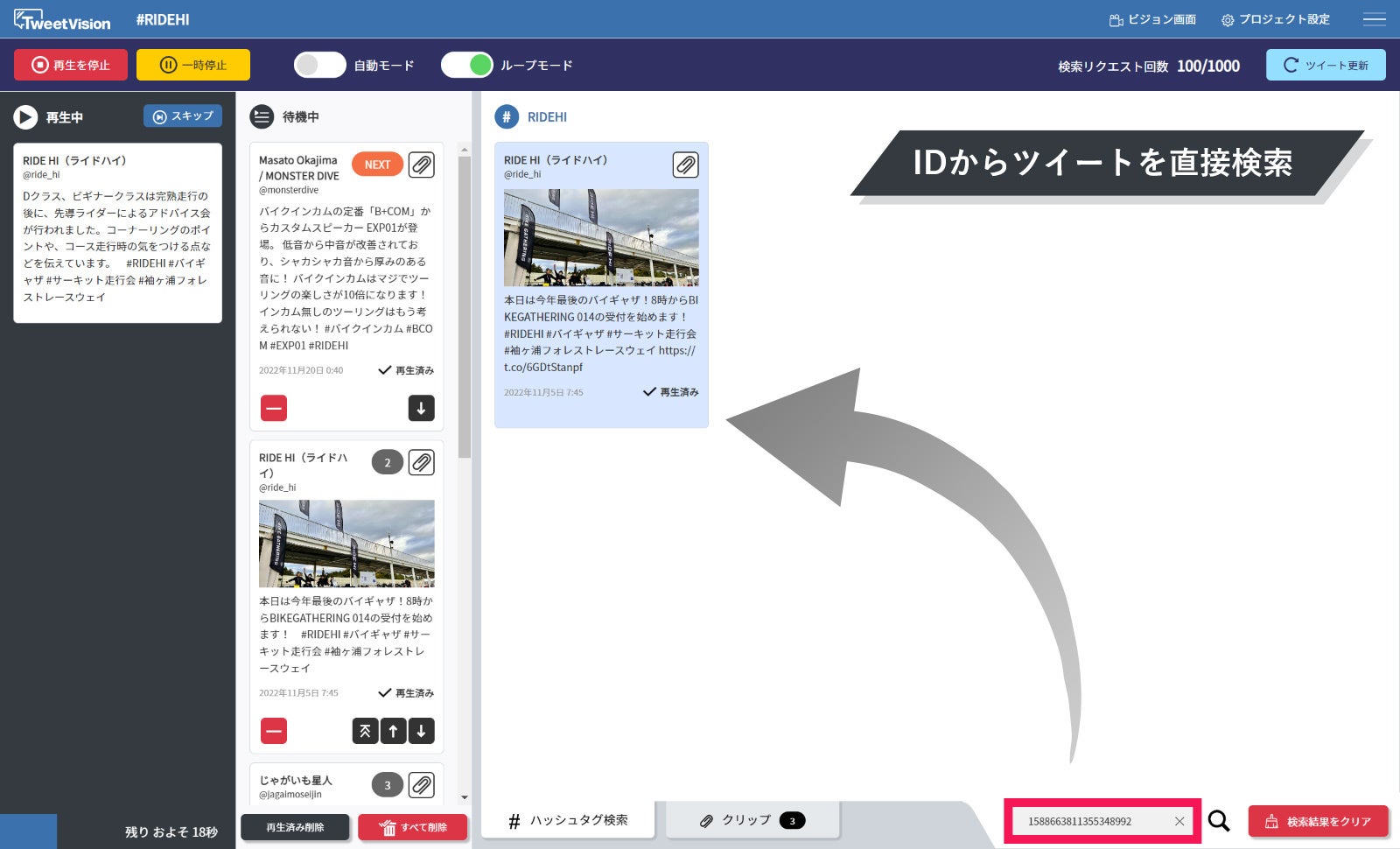Click 検索結果をクリア to clear results
The height and width of the screenshot is (849, 1400).
coord(1318,821)
